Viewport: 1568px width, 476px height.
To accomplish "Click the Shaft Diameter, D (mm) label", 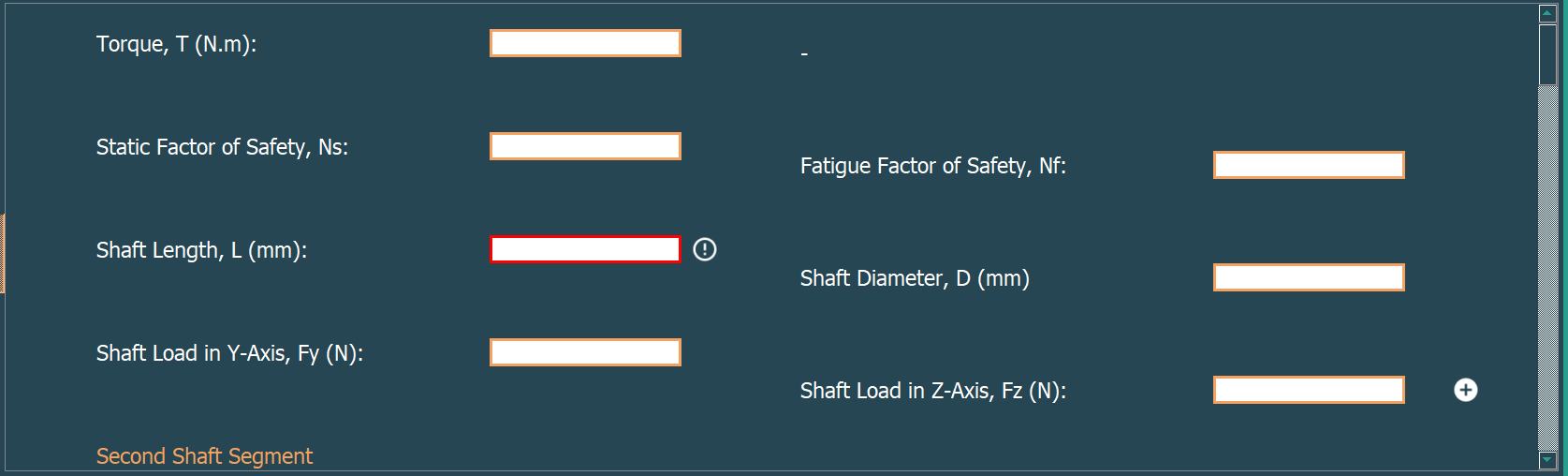I will 915,278.
